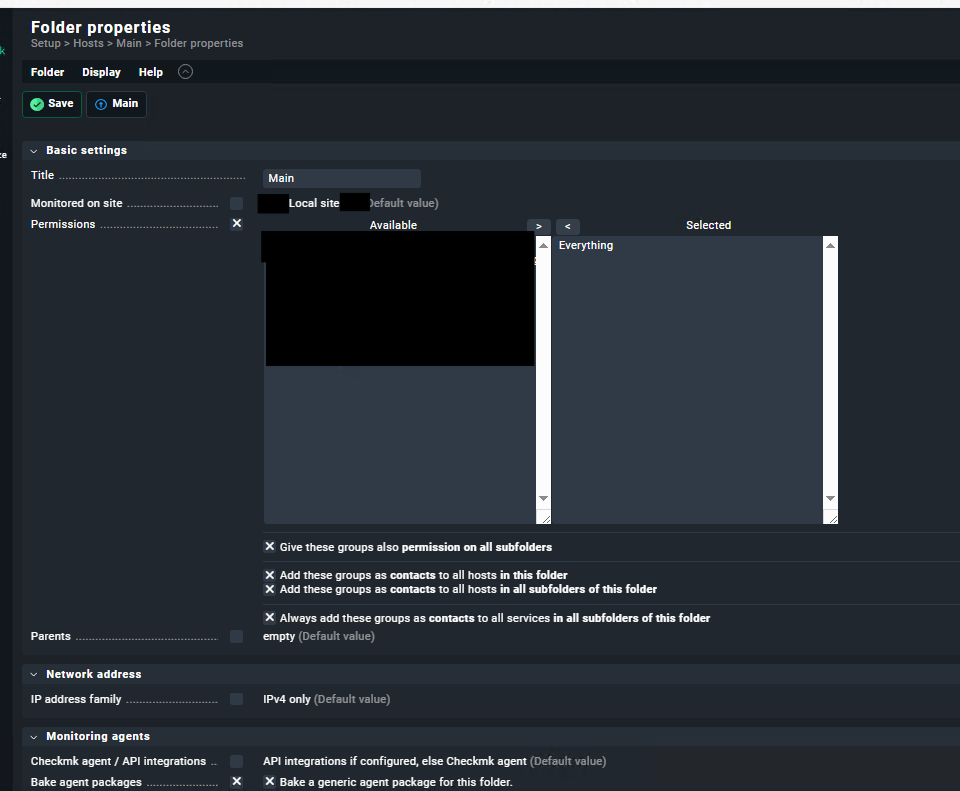Collapse the Network address section
Image resolution: width=960 pixels, height=791 pixels.
pyautogui.click(x=34, y=674)
